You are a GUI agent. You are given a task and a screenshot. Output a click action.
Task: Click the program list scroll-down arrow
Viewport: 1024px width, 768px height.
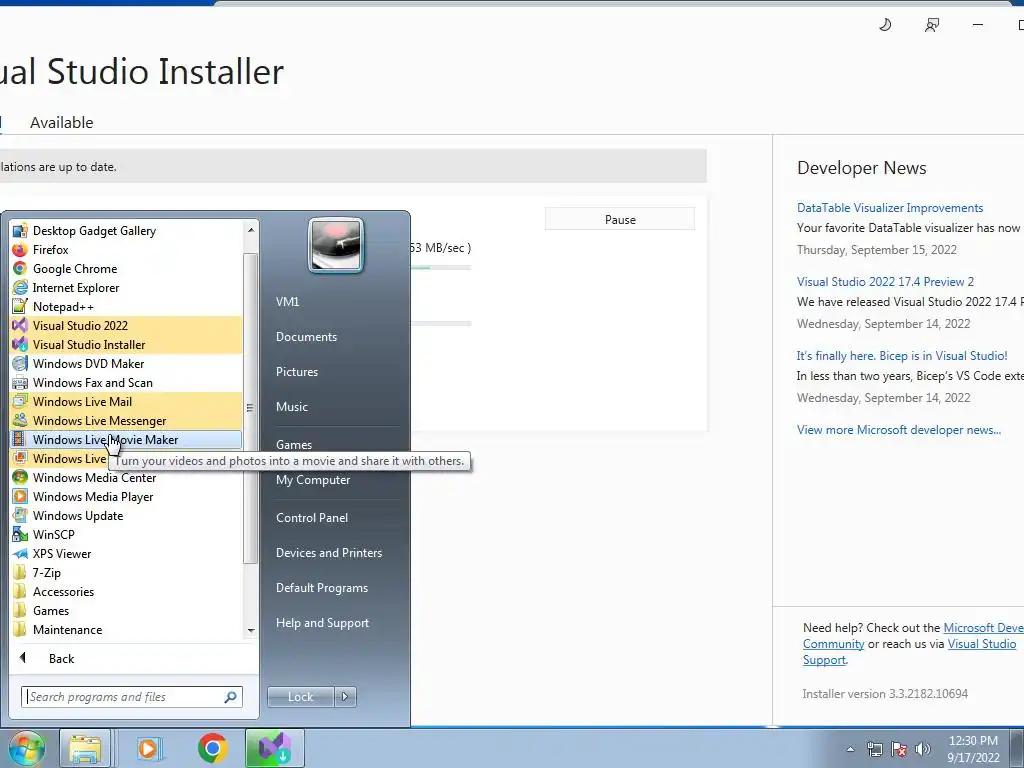[251, 630]
